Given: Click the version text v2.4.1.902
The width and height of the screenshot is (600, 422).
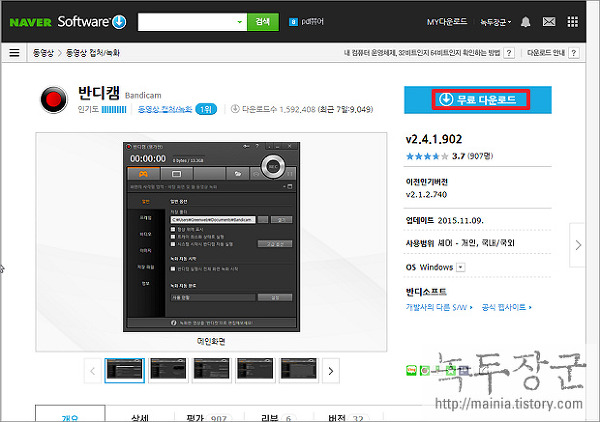Looking at the screenshot, I should 434,139.
